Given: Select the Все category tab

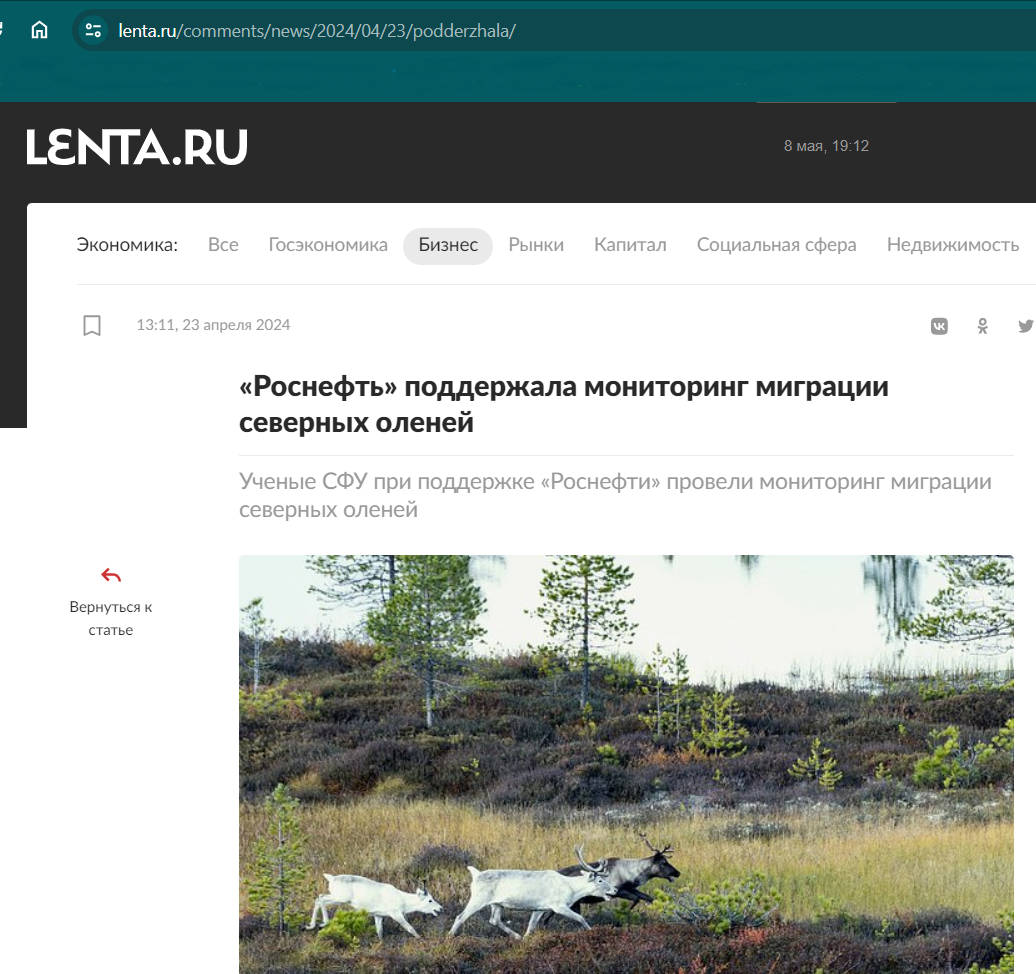Looking at the screenshot, I should tap(223, 245).
